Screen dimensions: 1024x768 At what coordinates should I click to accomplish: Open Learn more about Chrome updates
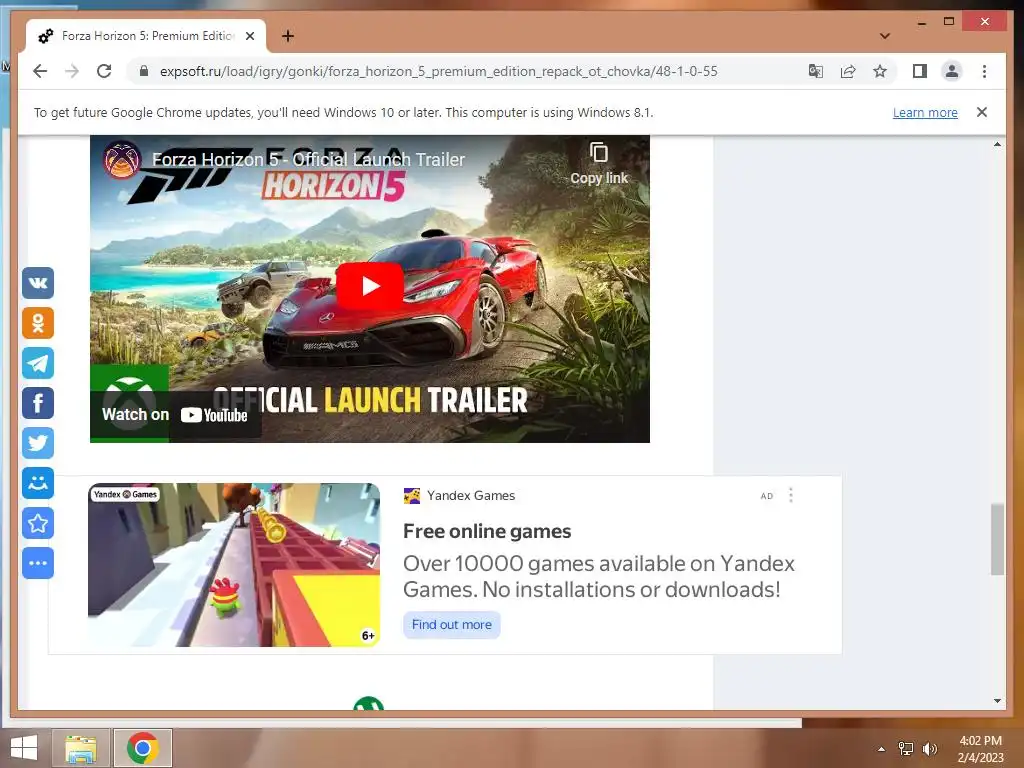tap(925, 112)
